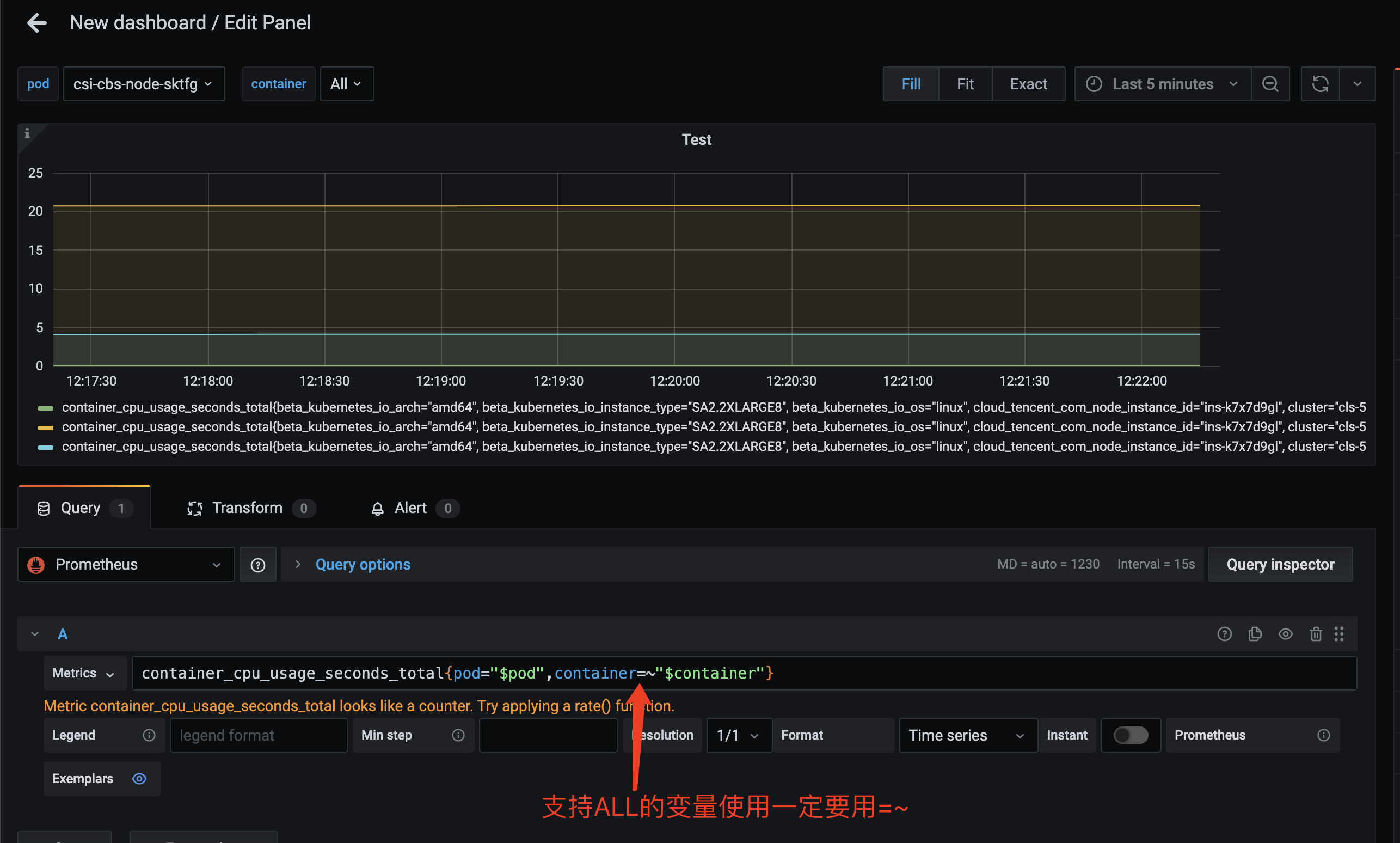
Task: Duplicate query A with copy icon
Action: (x=1255, y=634)
